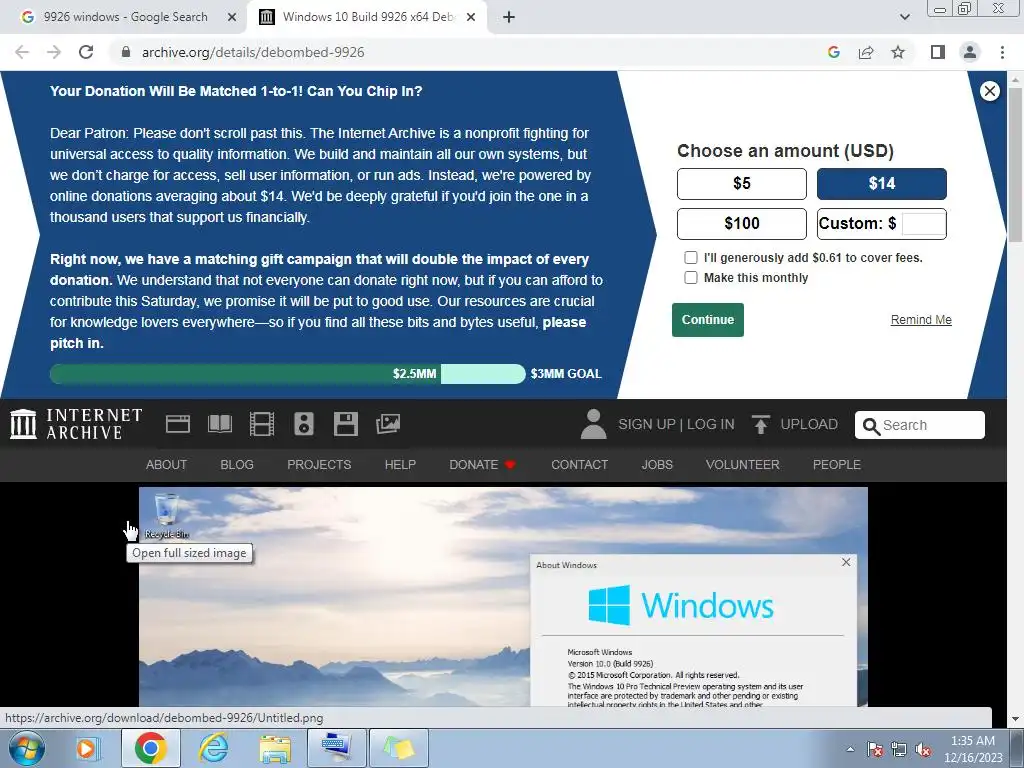Viewport: 1024px width, 768px height.
Task: Click the upload arrow icon
Action: tap(760, 424)
